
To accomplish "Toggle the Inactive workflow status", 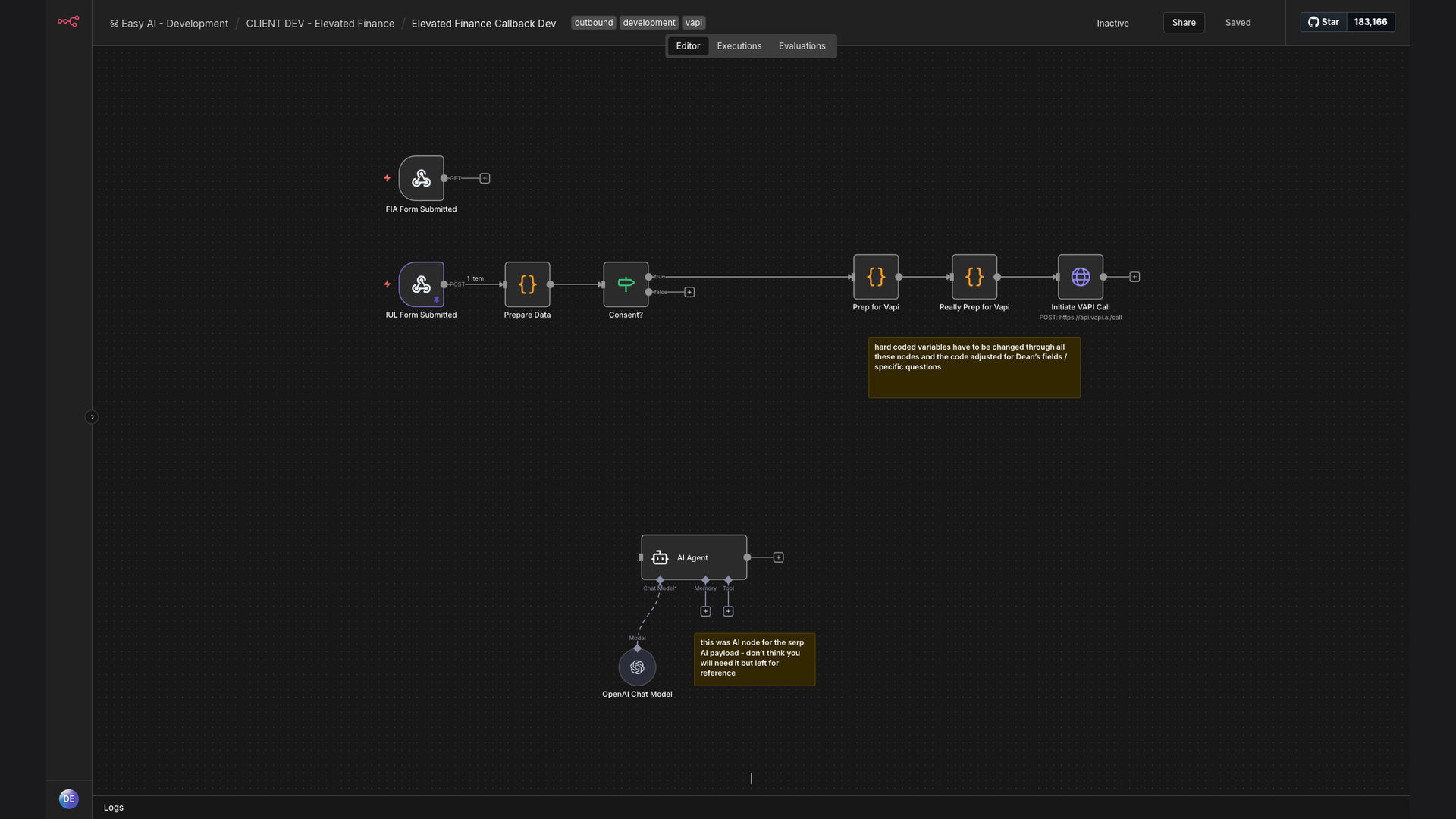I will tap(1112, 24).
